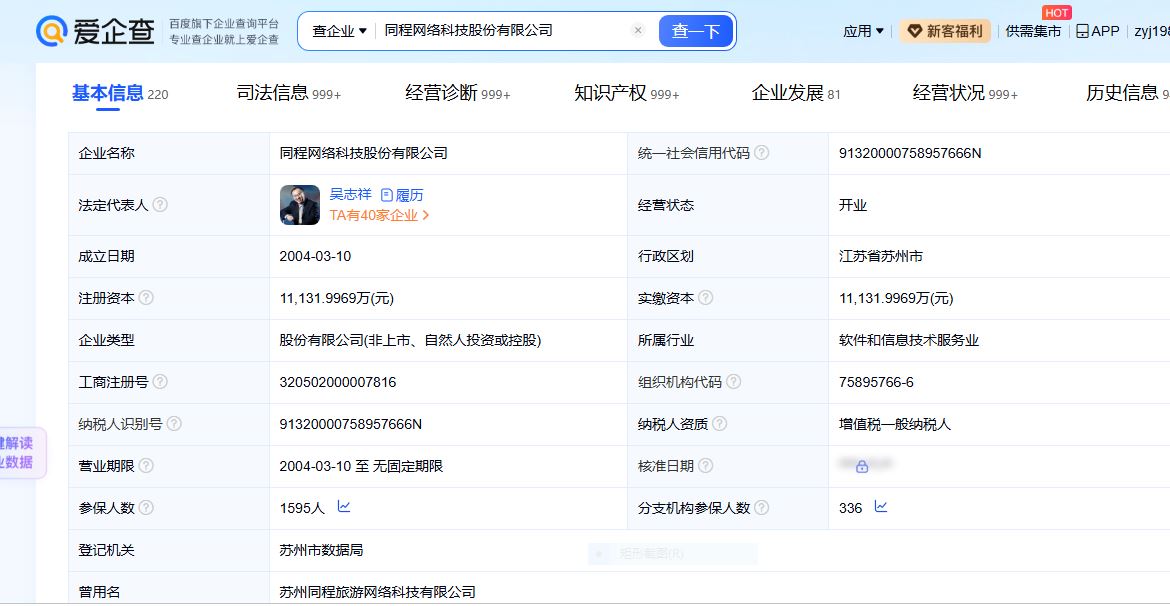Select the 开业 business status value
1170x606 pixels.
pos(853,205)
